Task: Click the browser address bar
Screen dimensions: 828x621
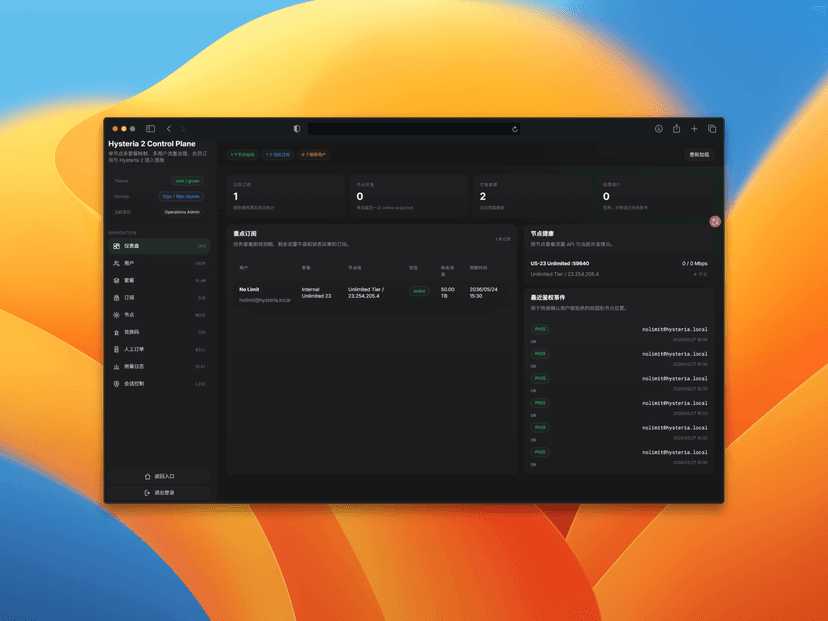Action: [413, 129]
